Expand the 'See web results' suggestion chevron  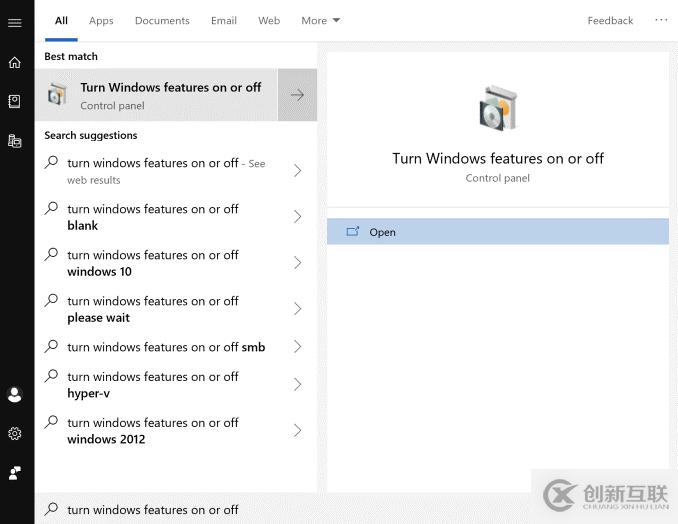(297, 170)
